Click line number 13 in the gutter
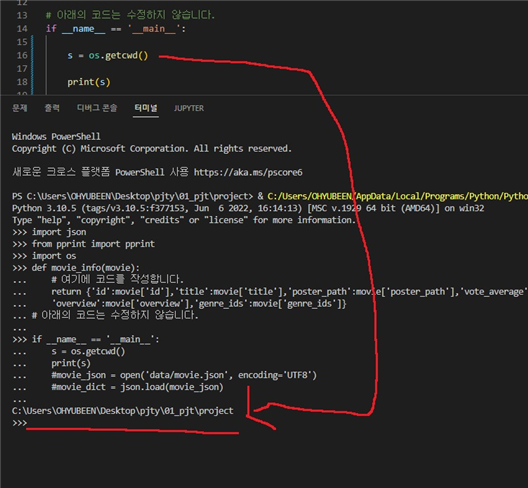528x488 pixels. (22, 15)
